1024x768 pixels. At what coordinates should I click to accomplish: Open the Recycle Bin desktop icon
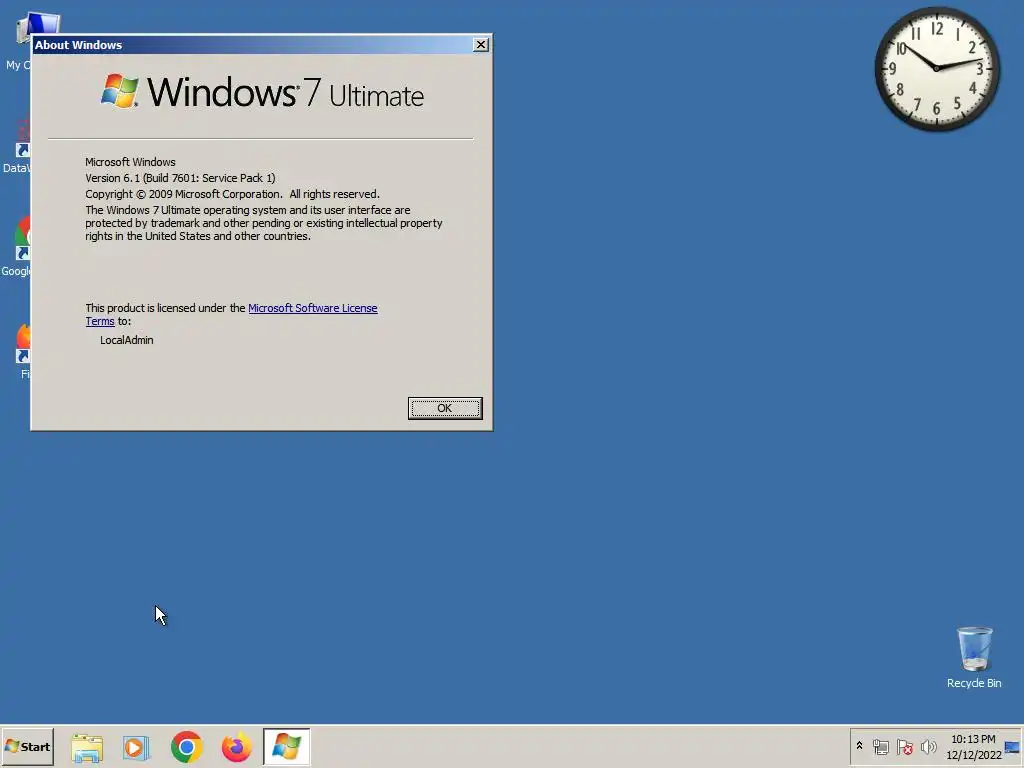click(x=974, y=657)
